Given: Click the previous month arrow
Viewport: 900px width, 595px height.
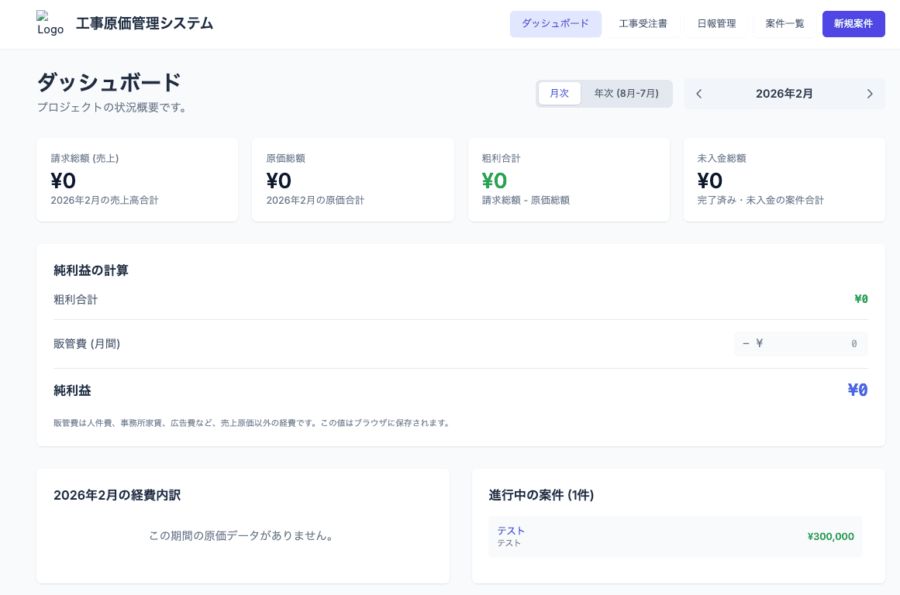Looking at the screenshot, I should tap(698, 93).
